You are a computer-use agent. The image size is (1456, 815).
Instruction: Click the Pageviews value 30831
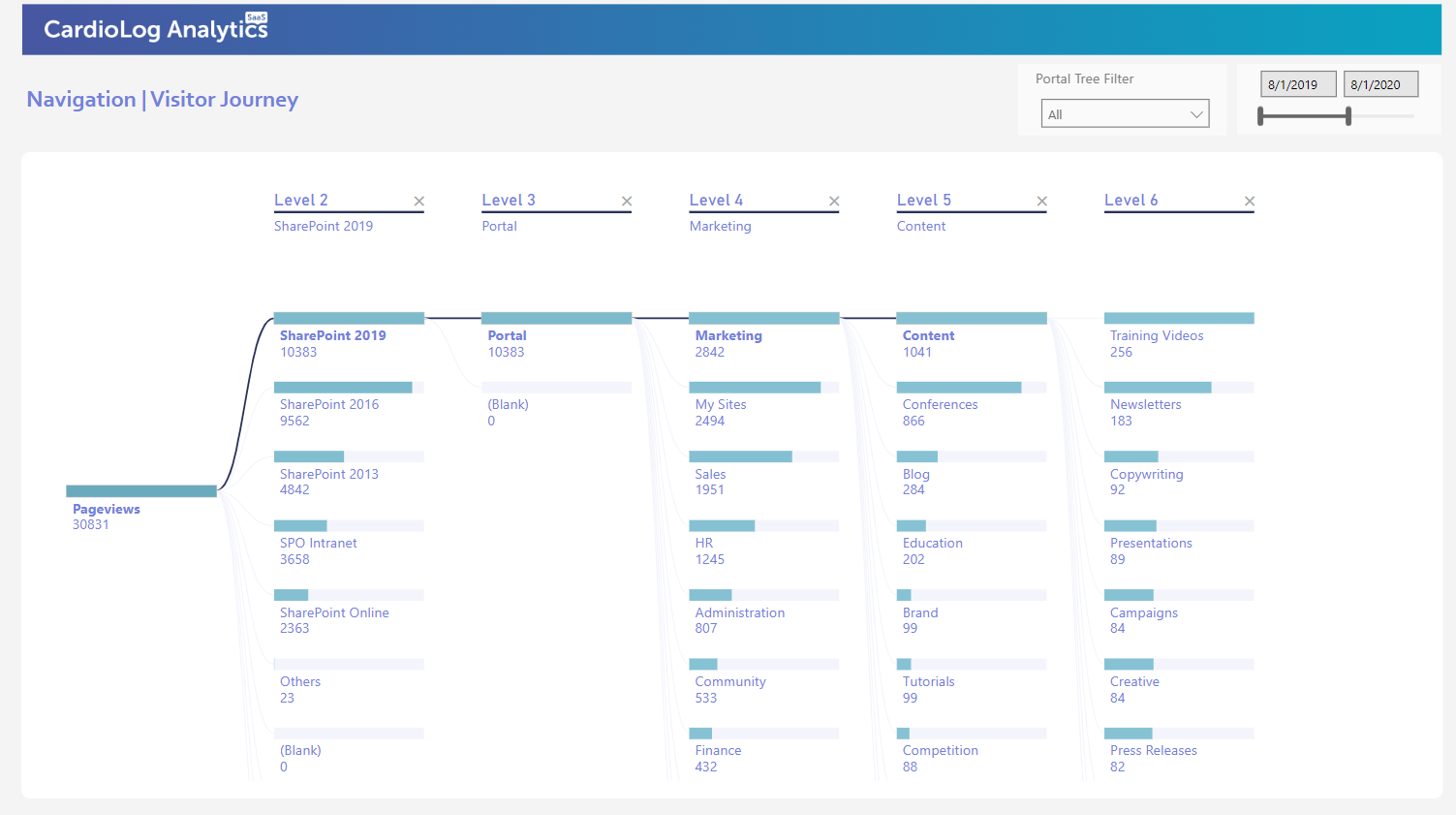coord(91,525)
